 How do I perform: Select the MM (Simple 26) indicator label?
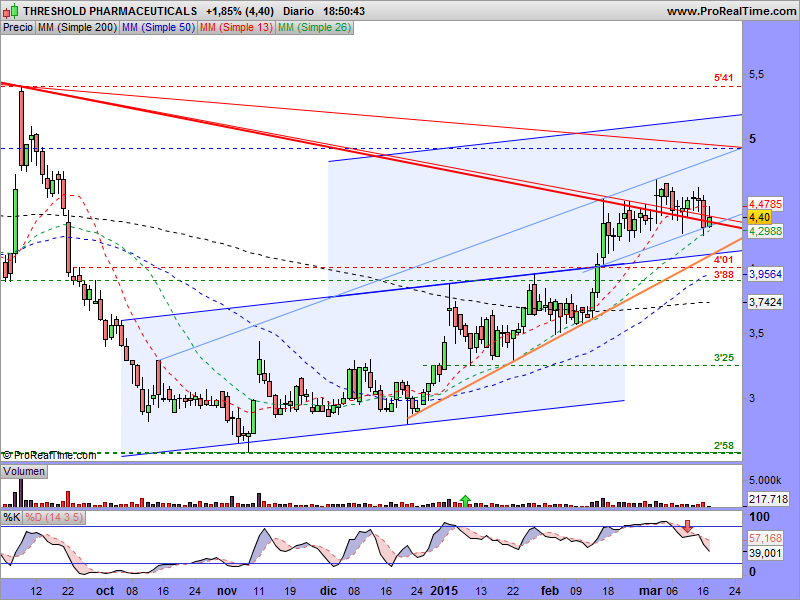pos(314,28)
